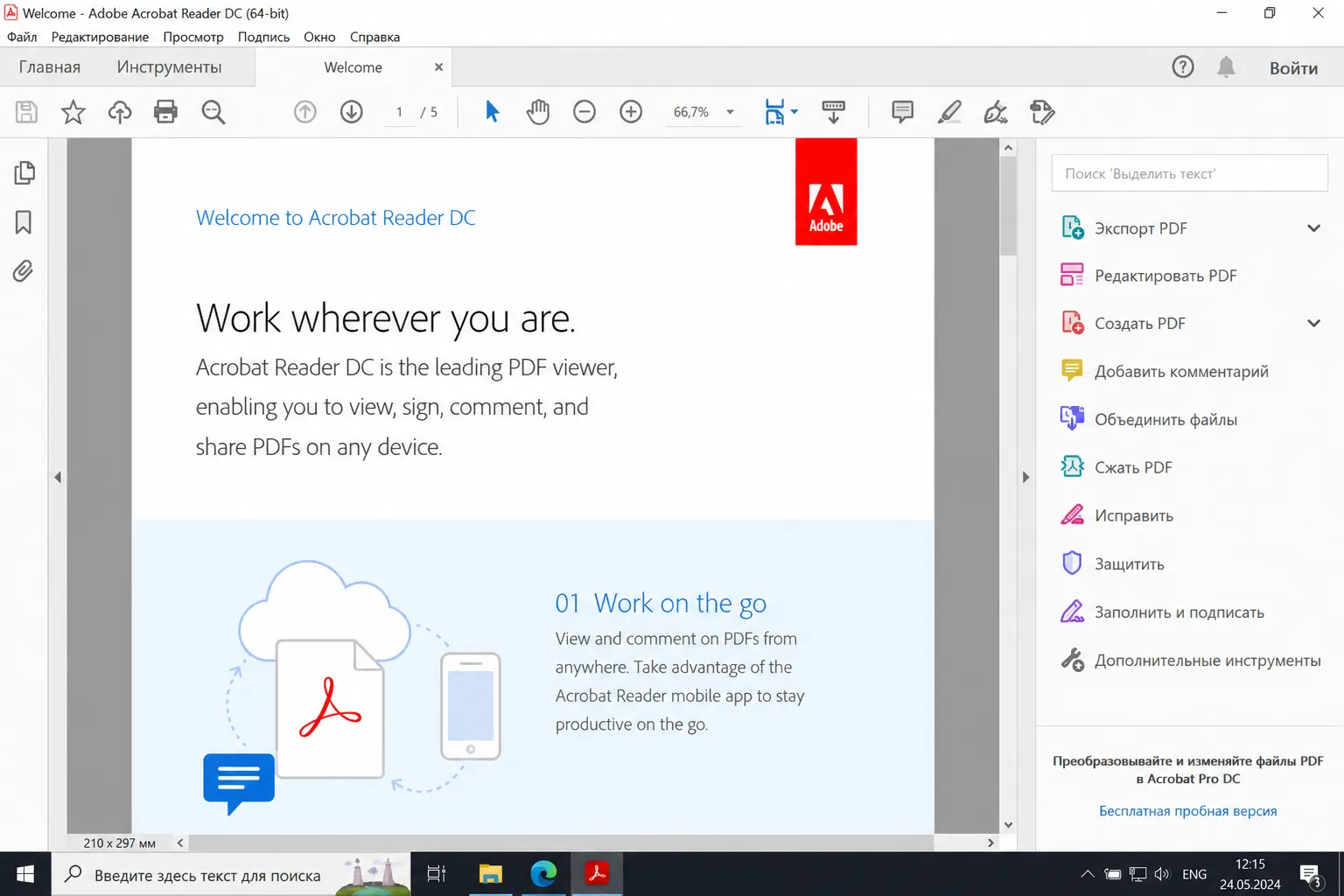Open page thumbnails panel icon
The width and height of the screenshot is (1344, 896).
tap(24, 173)
